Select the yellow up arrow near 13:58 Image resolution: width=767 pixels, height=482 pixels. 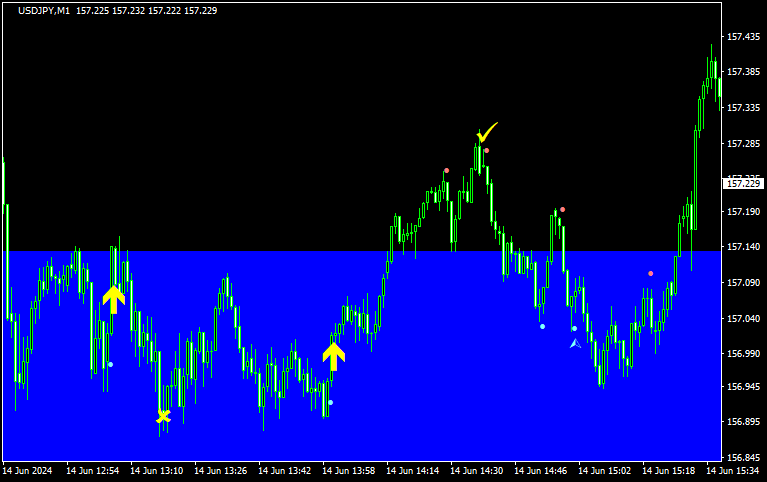coord(333,355)
